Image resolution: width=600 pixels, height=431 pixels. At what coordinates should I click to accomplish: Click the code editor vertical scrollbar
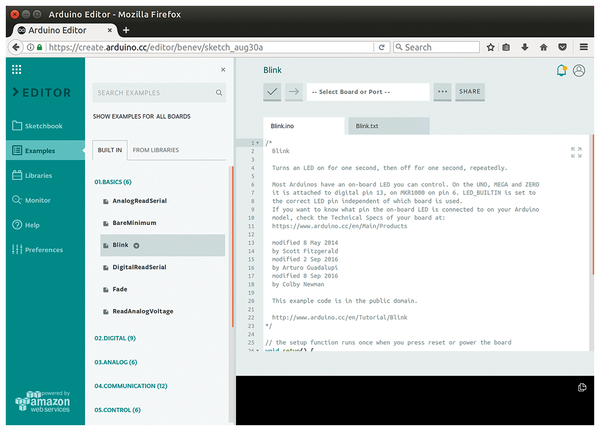coord(593,204)
